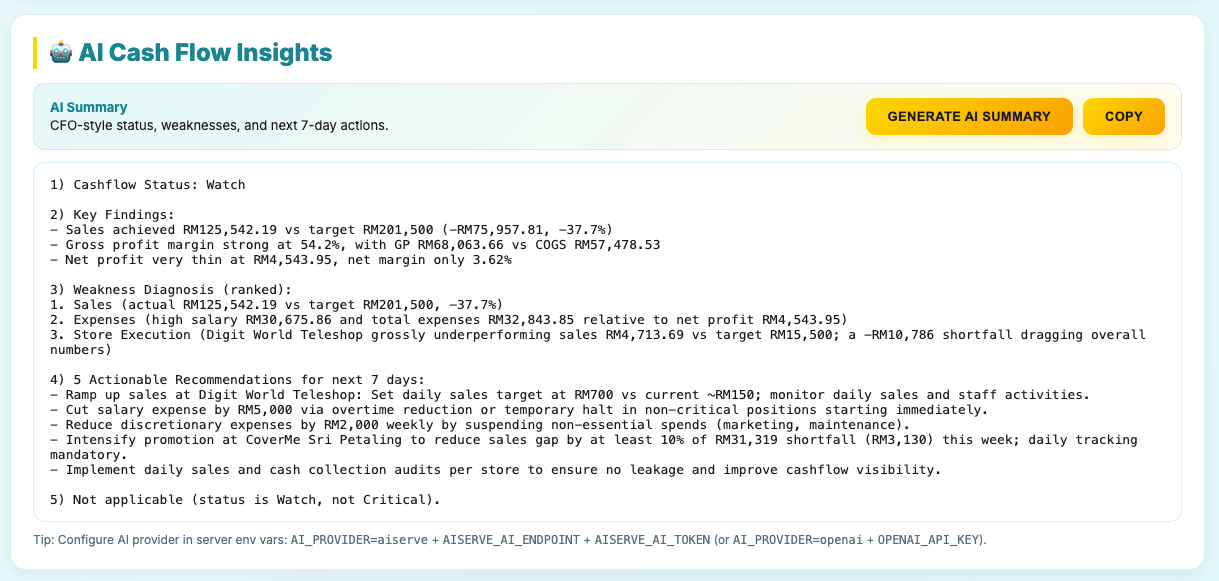Select the AI Summary section label

point(89,107)
